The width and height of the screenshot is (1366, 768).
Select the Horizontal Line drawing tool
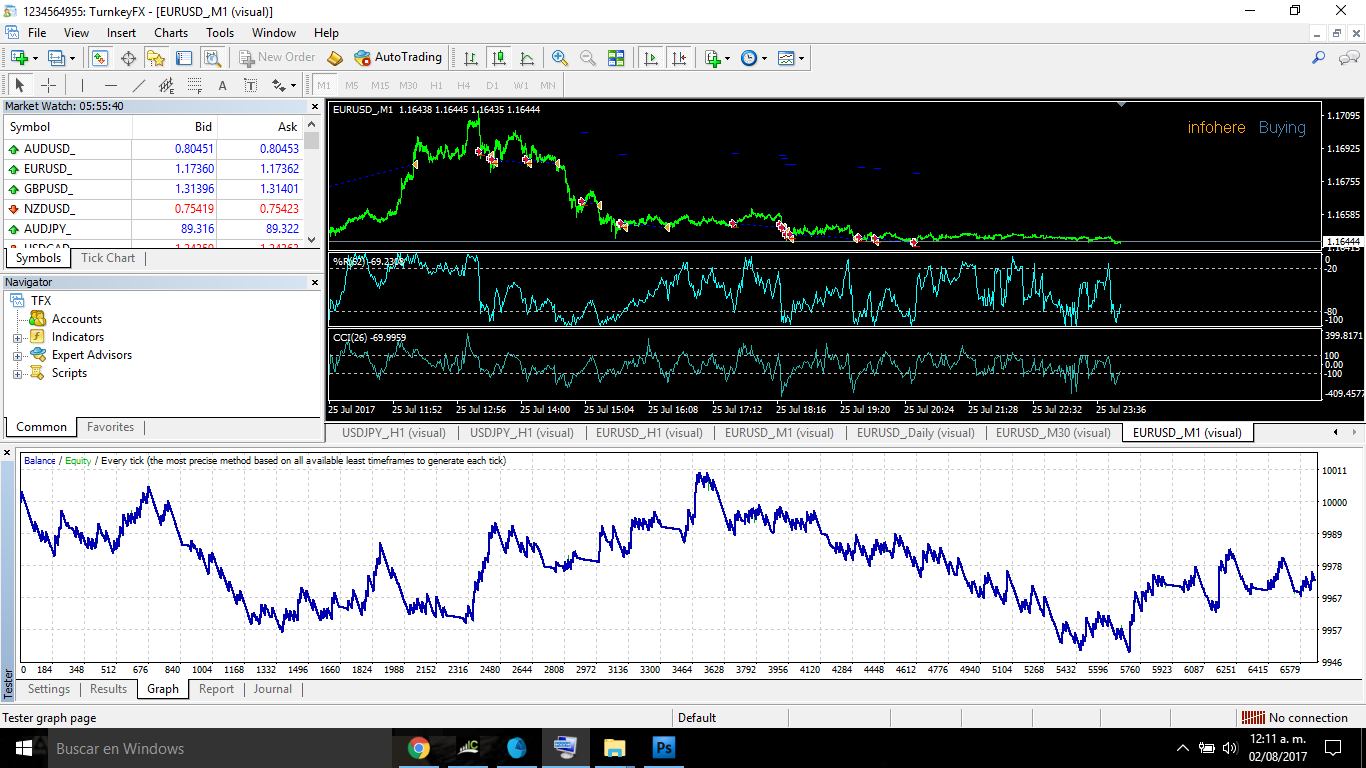click(x=111, y=85)
